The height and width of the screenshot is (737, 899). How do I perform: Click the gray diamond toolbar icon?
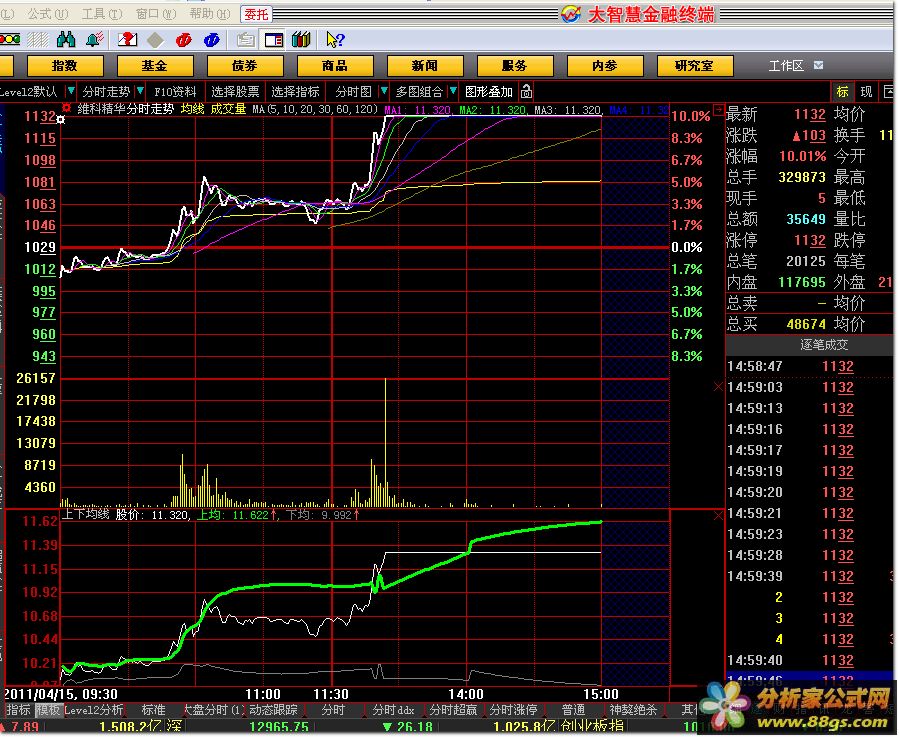click(155, 40)
